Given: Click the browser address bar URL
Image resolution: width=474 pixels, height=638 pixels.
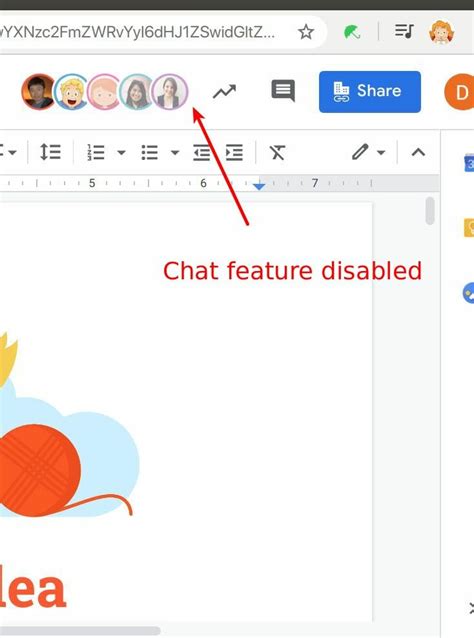Looking at the screenshot, I should 137,32.
